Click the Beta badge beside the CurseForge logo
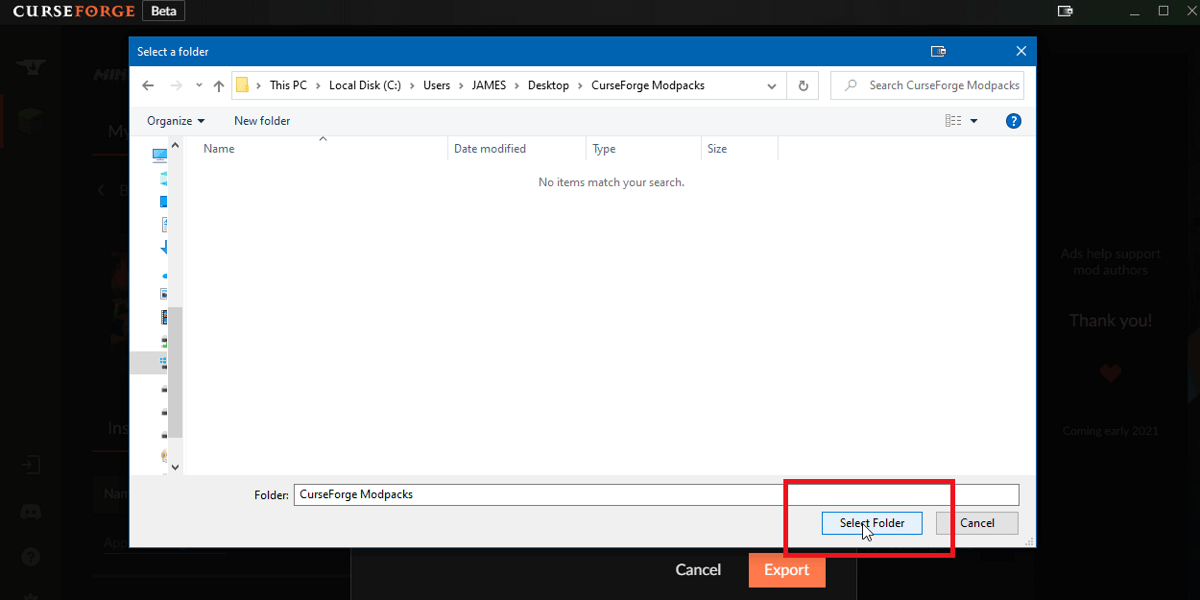Viewport: 1200px width, 600px height. coord(162,11)
